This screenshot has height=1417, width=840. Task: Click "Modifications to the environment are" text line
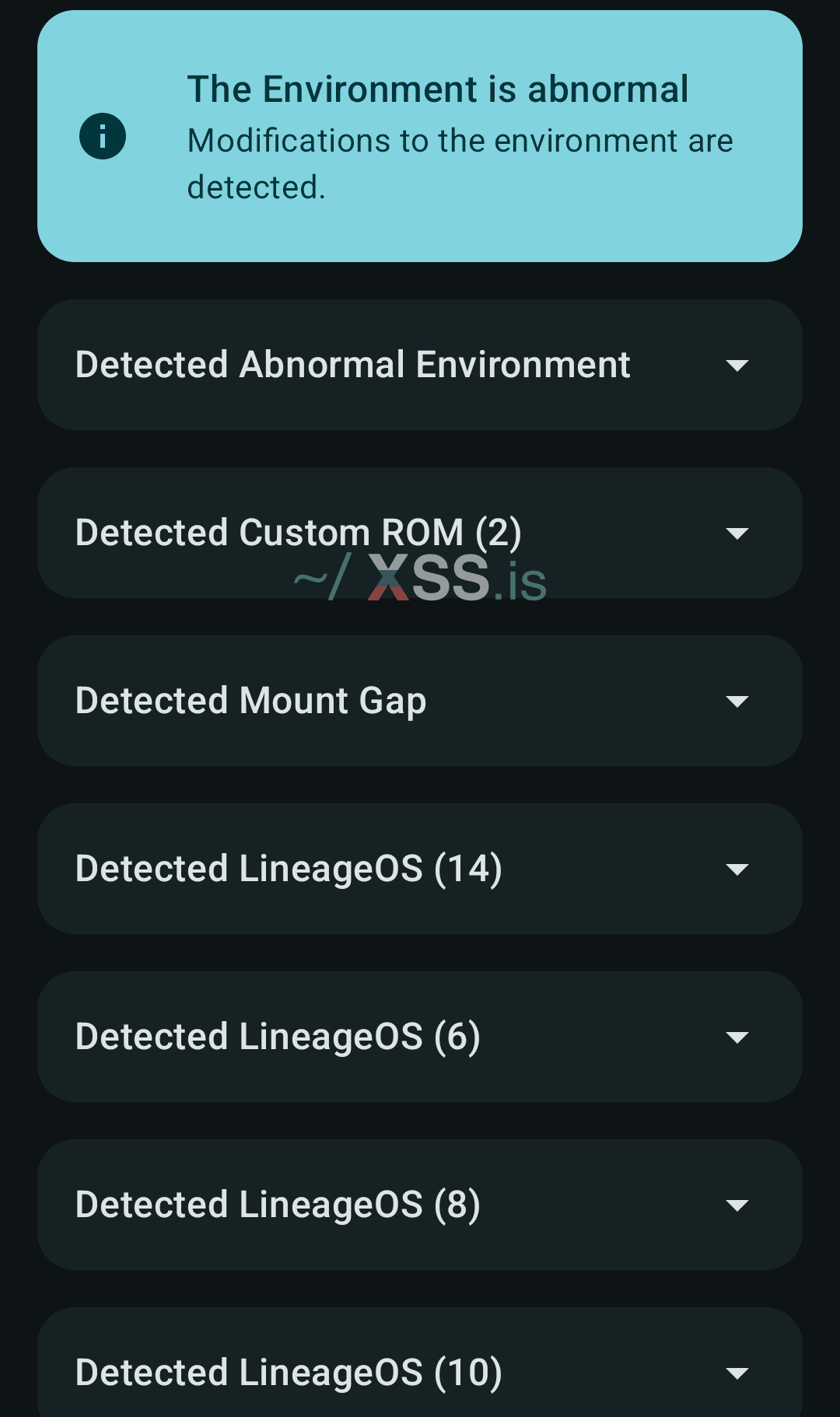coord(460,141)
